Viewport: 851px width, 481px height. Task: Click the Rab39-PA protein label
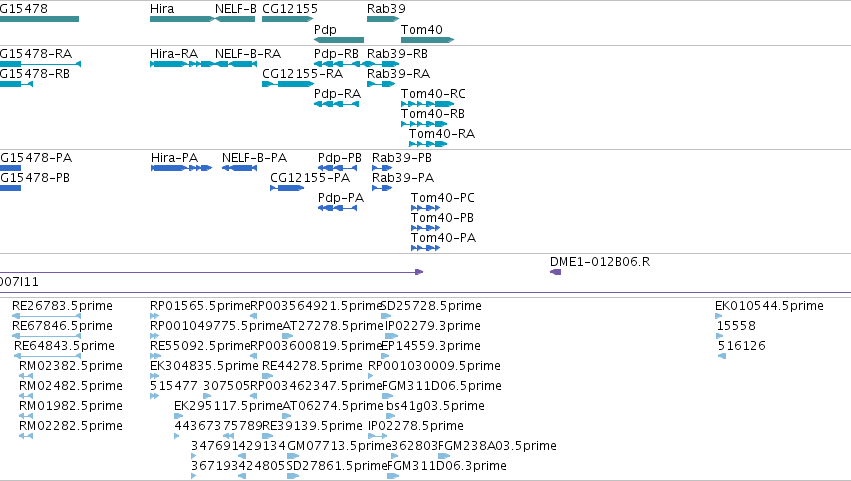point(403,178)
